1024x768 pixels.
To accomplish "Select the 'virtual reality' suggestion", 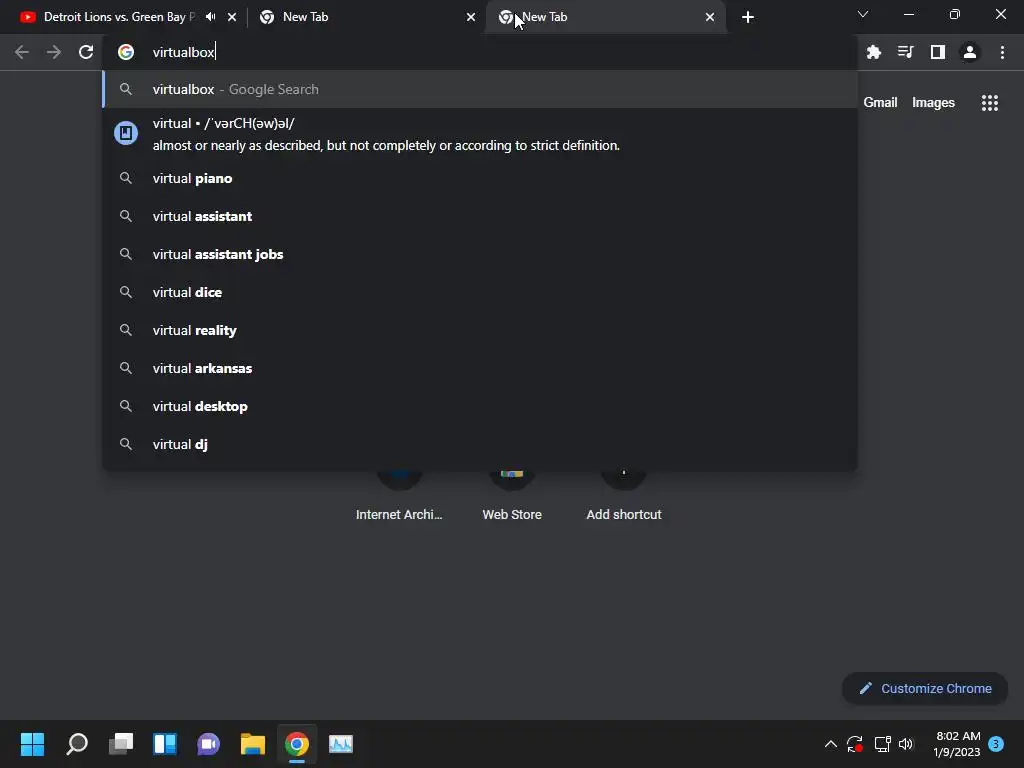I will pos(480,330).
